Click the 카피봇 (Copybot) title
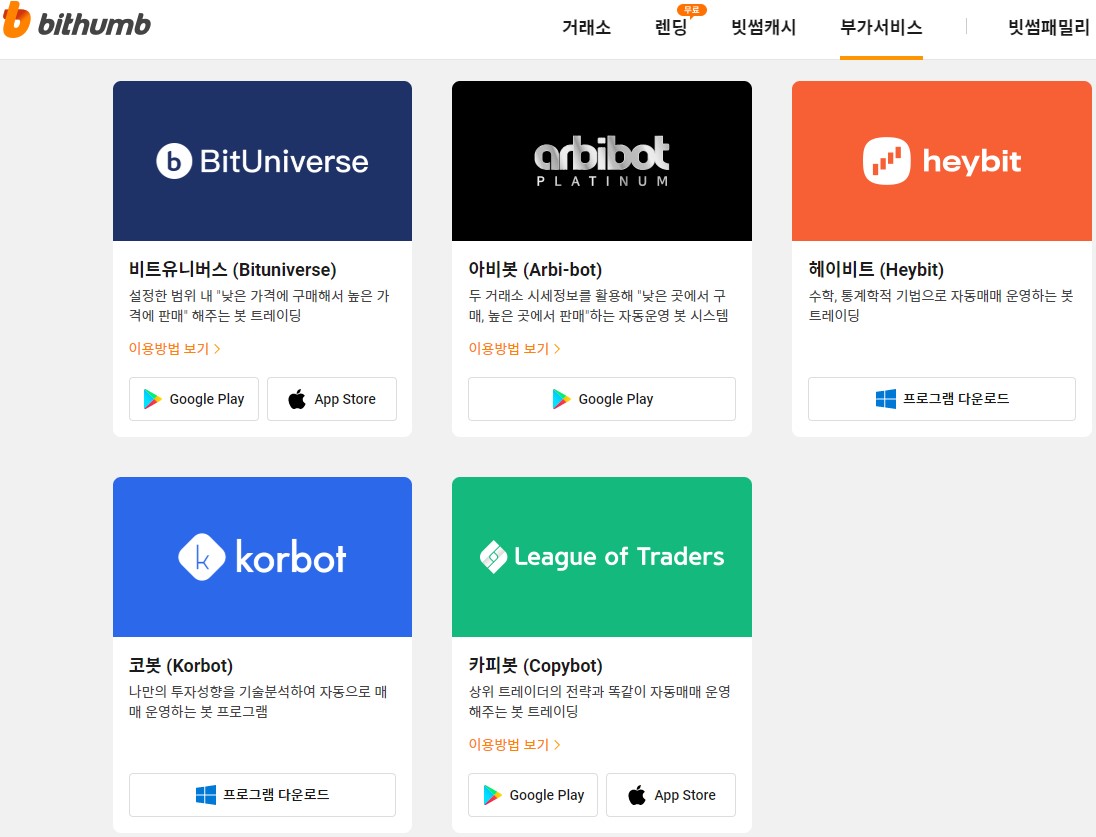 (535, 665)
